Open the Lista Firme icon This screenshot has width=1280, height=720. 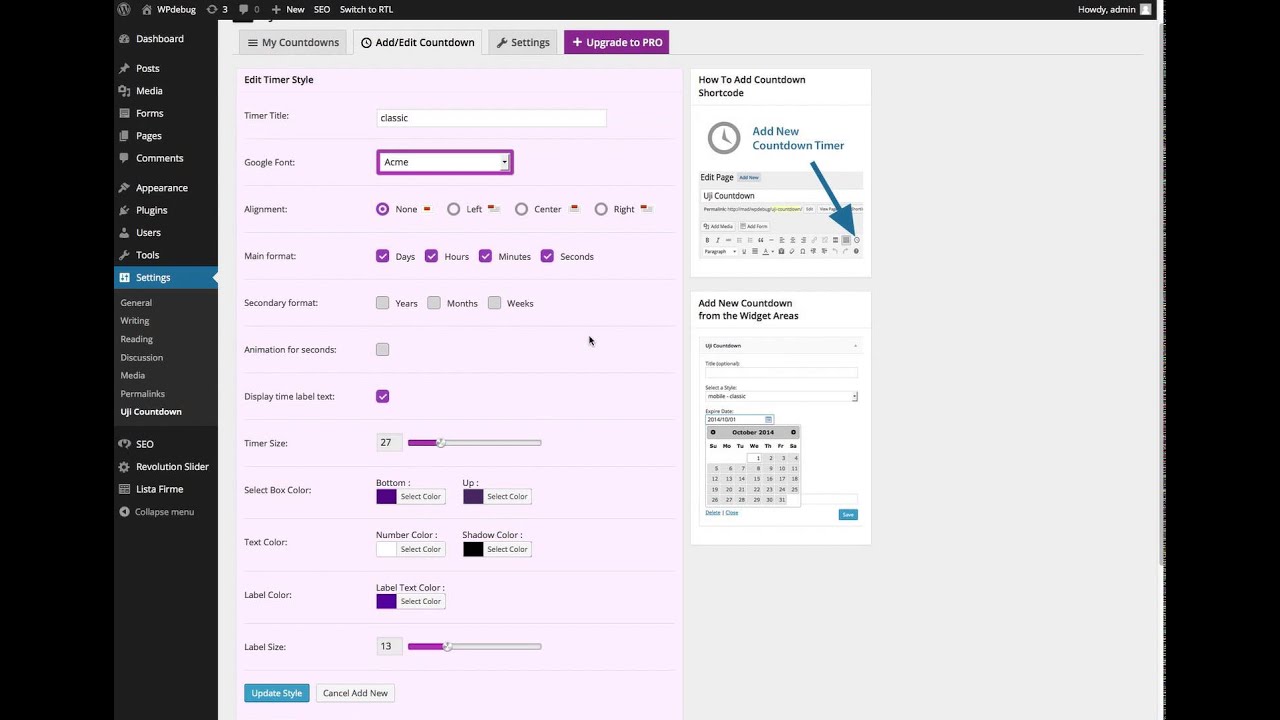pos(124,489)
